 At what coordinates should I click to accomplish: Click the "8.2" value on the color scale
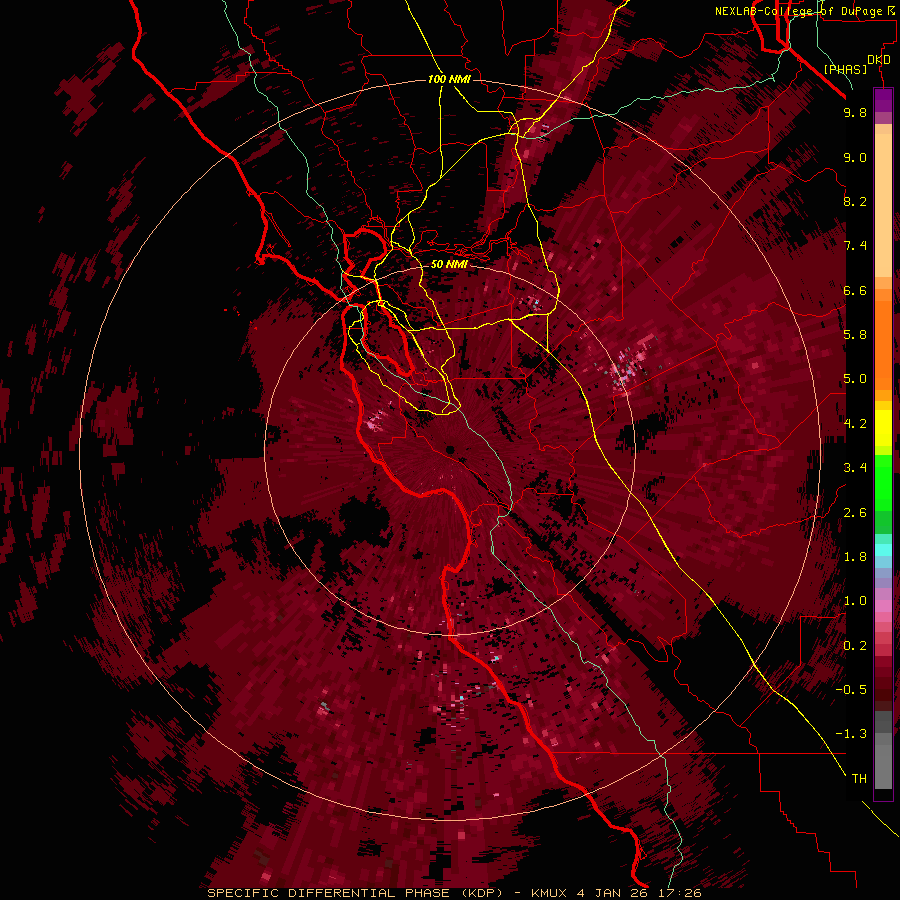[x=855, y=201]
